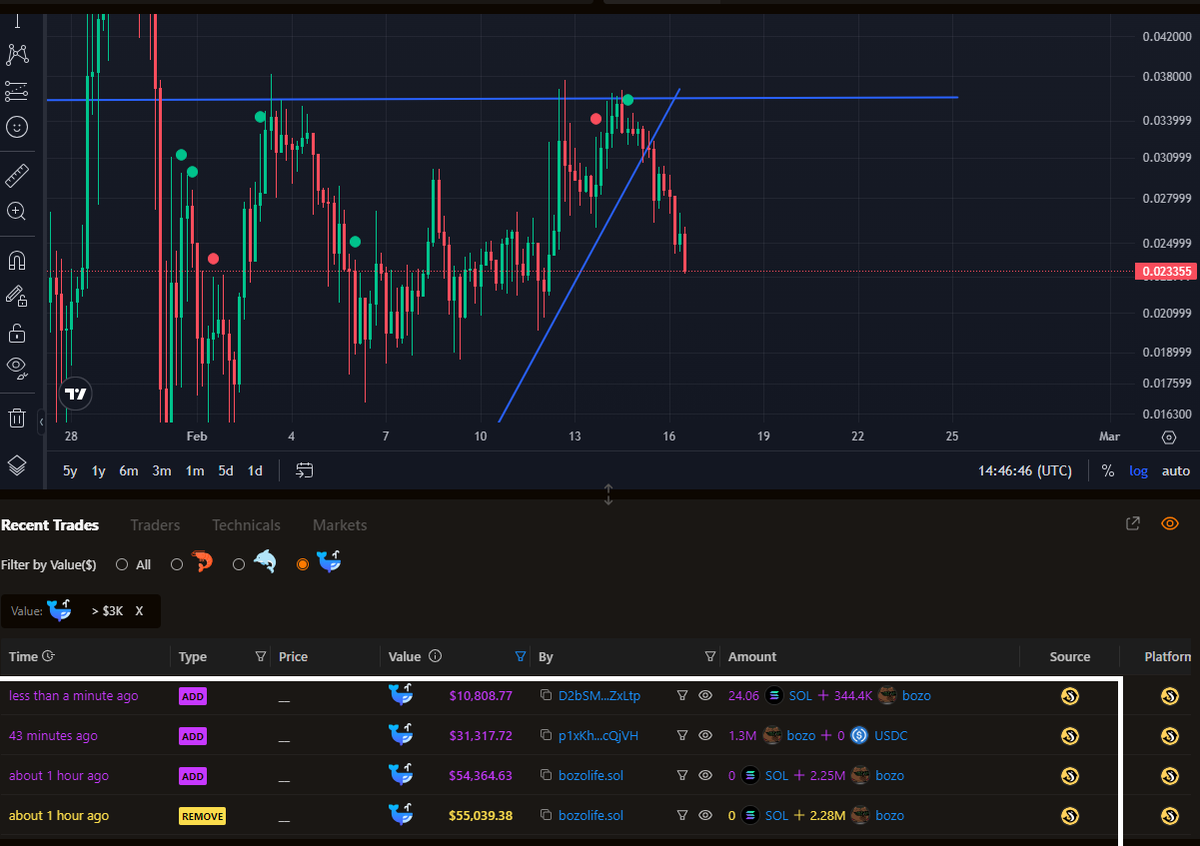The image size is (1200, 846).
Task: Open the go-to-date calendar icon
Action: (x=305, y=470)
